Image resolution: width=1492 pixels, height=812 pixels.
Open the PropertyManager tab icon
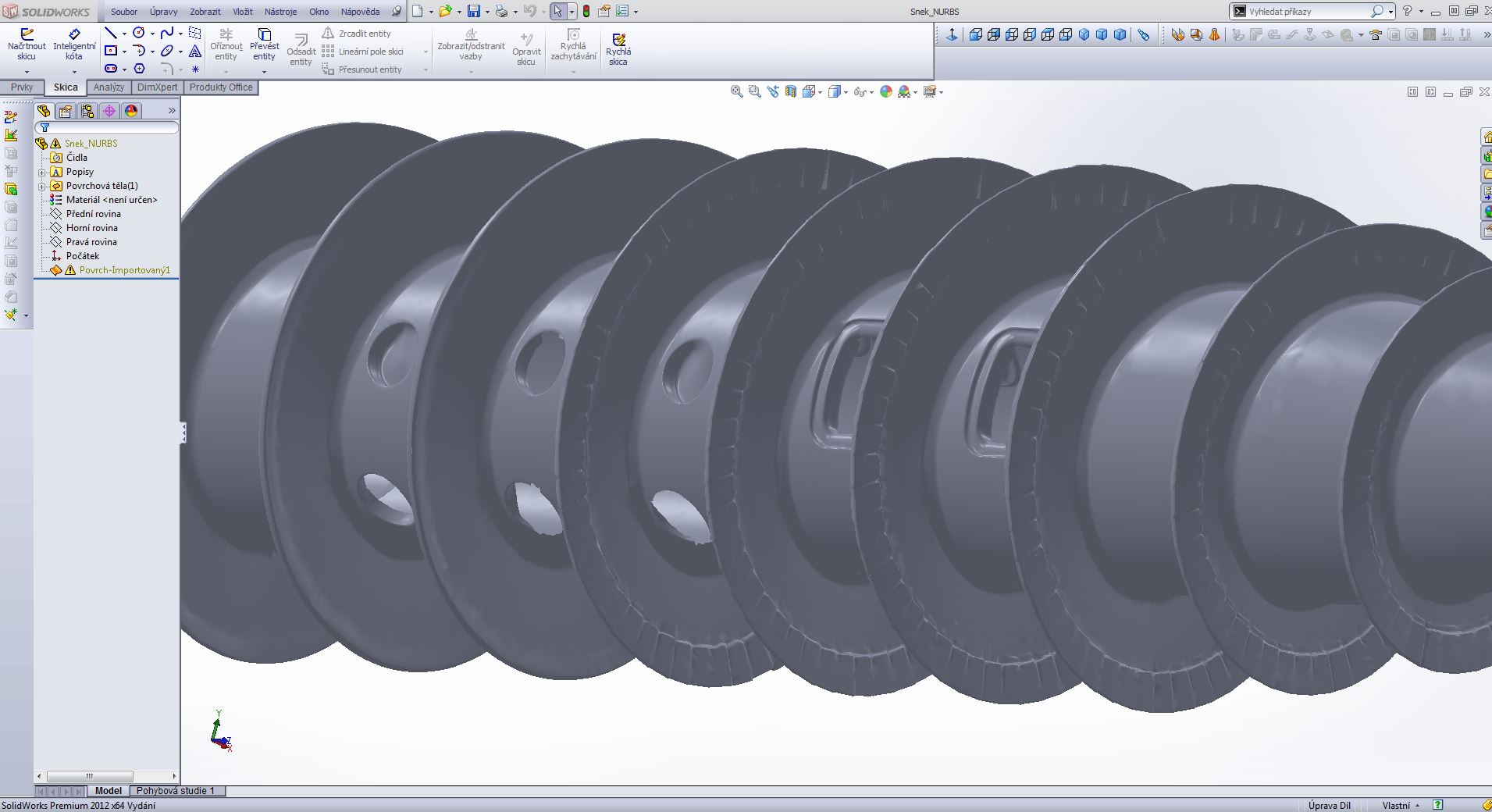(66, 111)
